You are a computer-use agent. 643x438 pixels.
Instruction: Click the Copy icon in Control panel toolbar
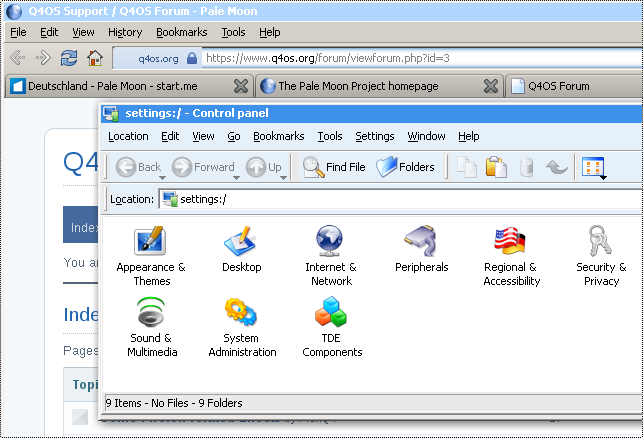point(467,167)
